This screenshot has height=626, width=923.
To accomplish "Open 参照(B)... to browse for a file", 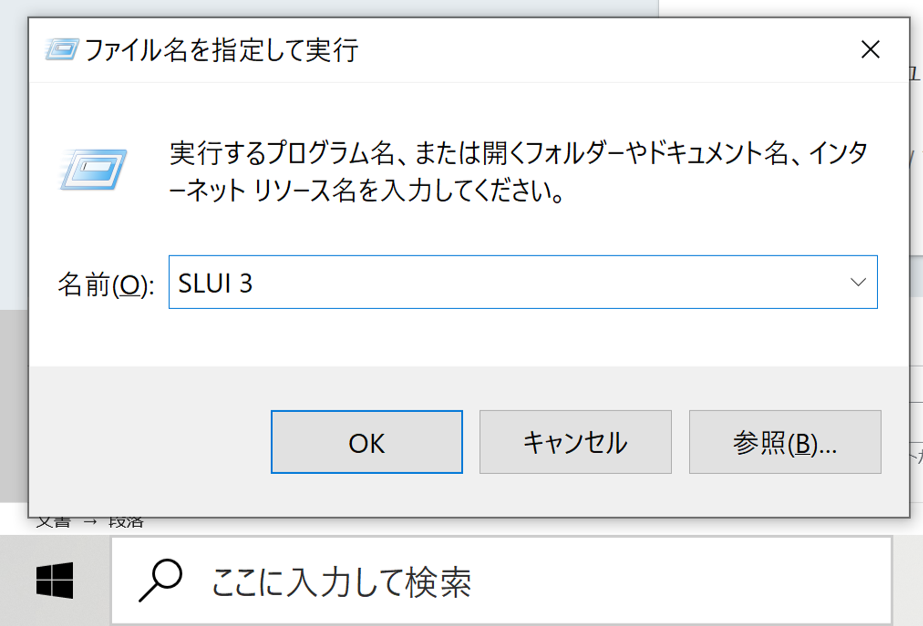I will point(784,441).
